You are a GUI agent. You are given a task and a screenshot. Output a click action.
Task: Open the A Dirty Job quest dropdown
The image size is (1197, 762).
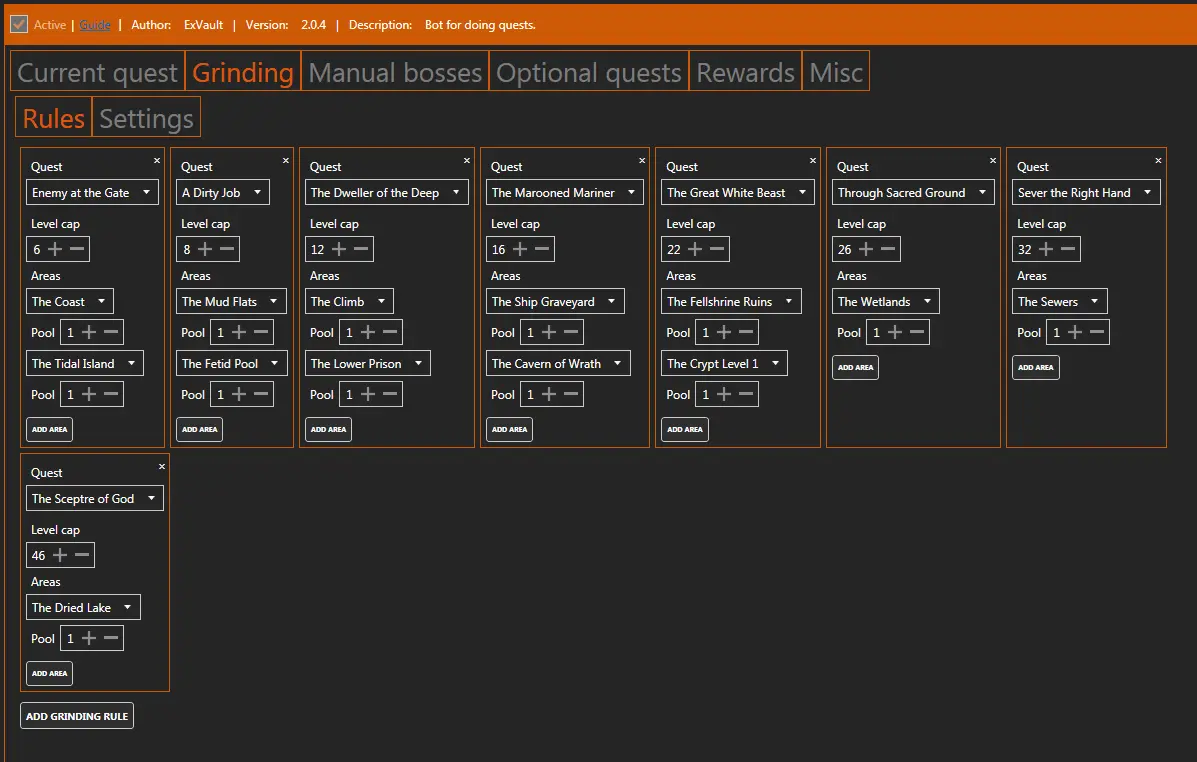point(223,192)
